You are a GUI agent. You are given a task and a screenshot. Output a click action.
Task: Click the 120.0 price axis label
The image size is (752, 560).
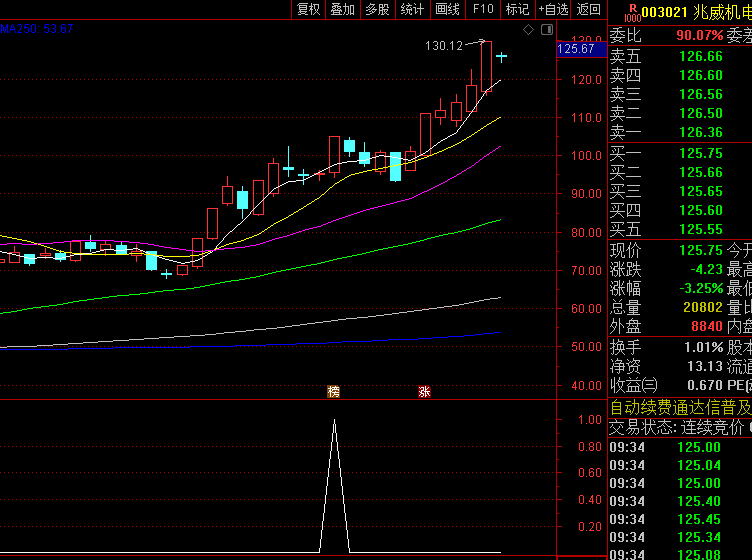[586, 80]
